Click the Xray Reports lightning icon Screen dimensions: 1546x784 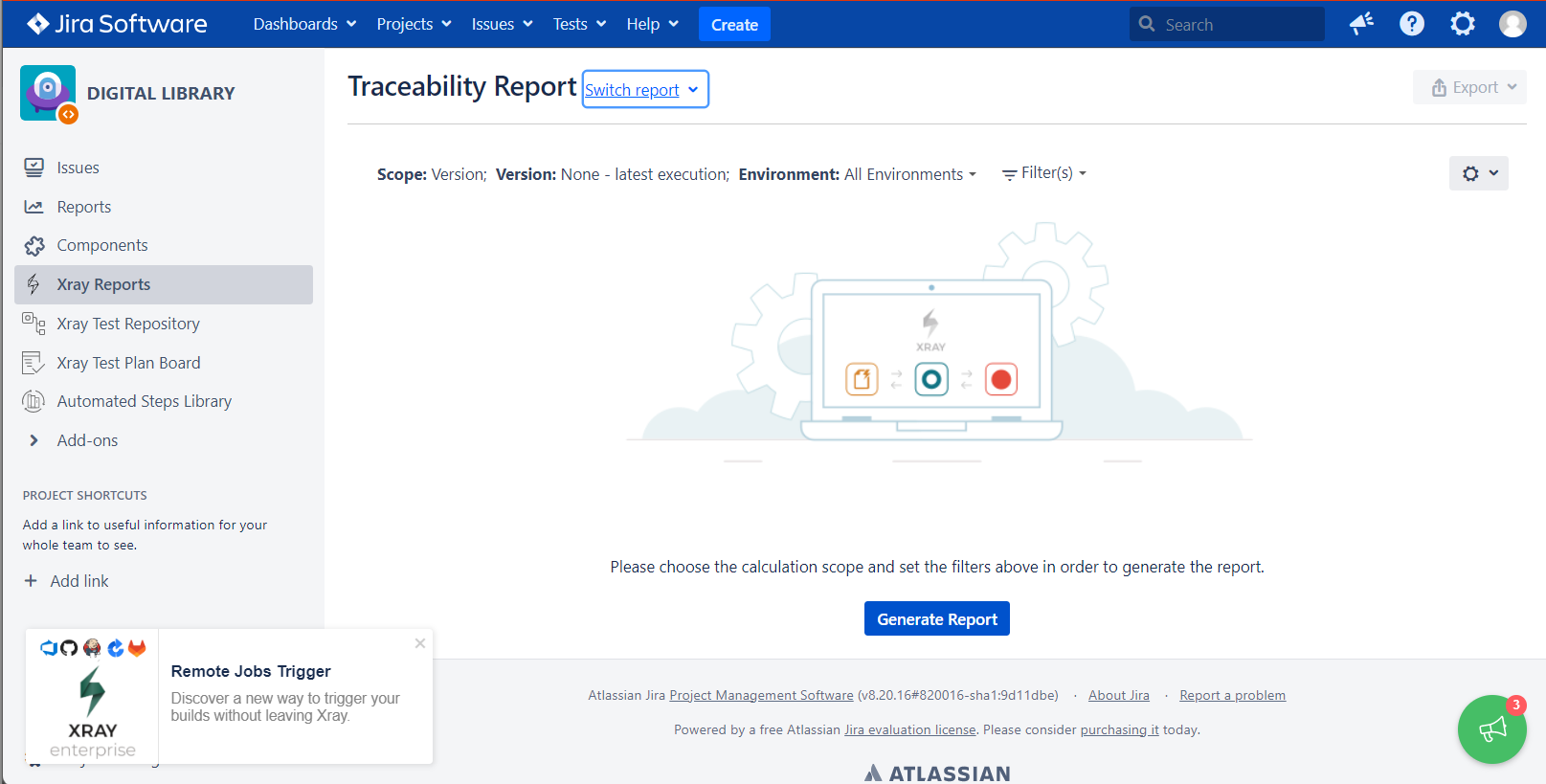(x=34, y=284)
